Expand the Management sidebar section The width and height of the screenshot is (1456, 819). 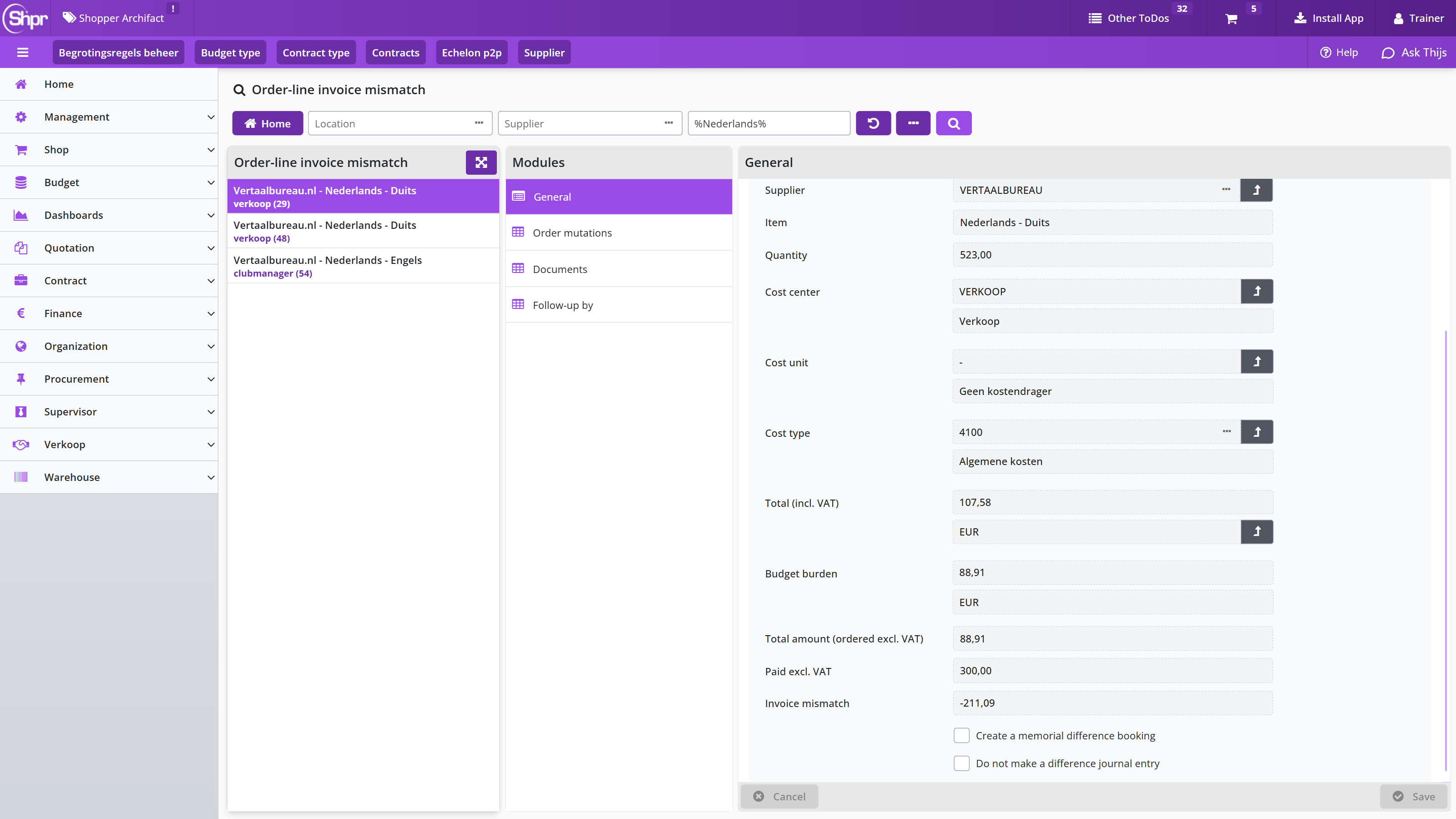tap(109, 117)
